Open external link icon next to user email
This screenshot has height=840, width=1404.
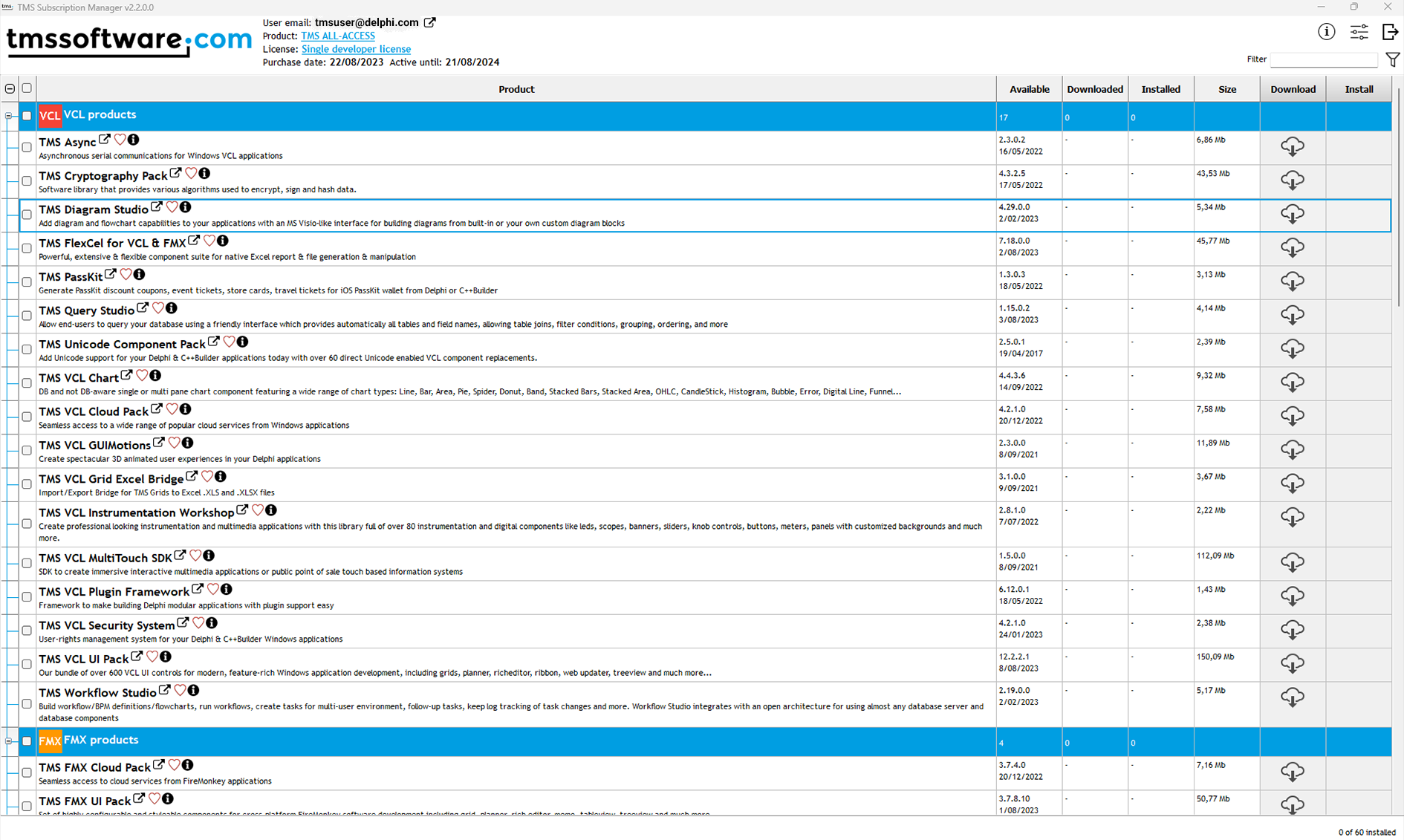(430, 22)
